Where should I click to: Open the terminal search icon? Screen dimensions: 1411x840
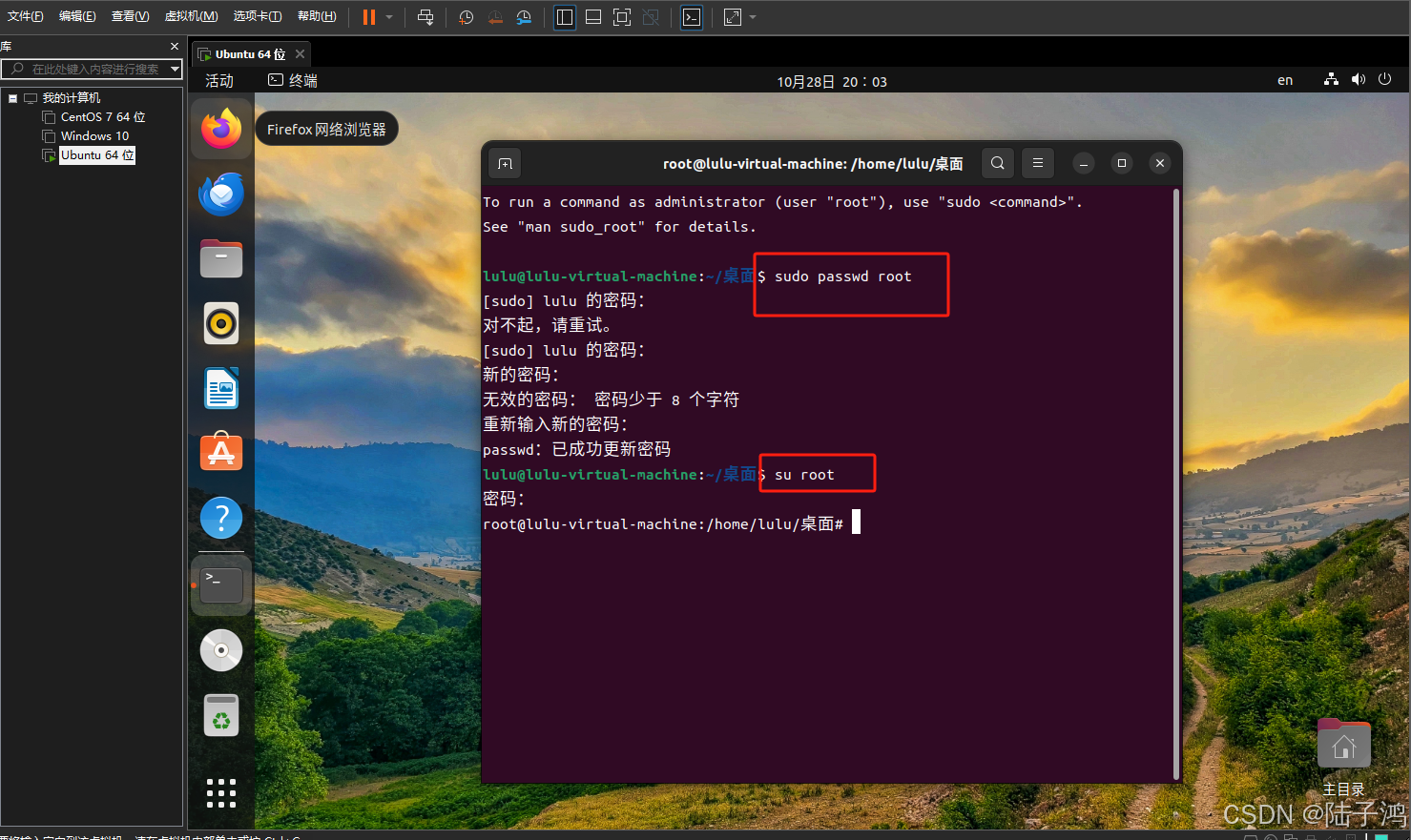click(997, 162)
